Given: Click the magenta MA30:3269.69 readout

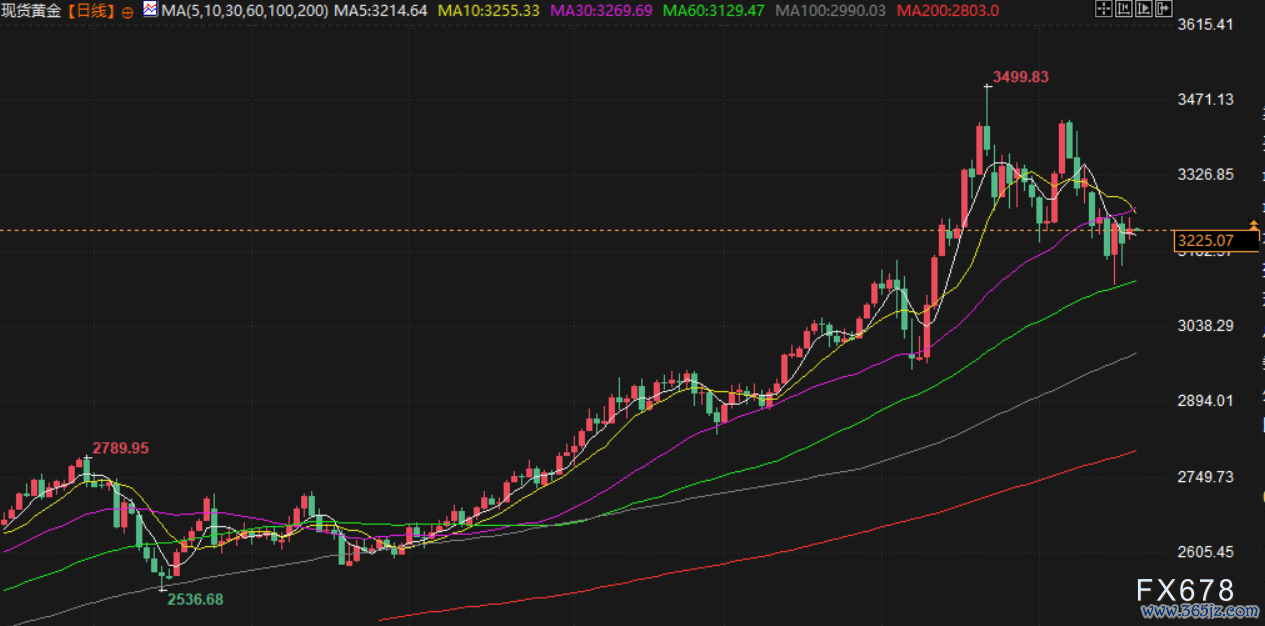Looking at the screenshot, I should [602, 11].
